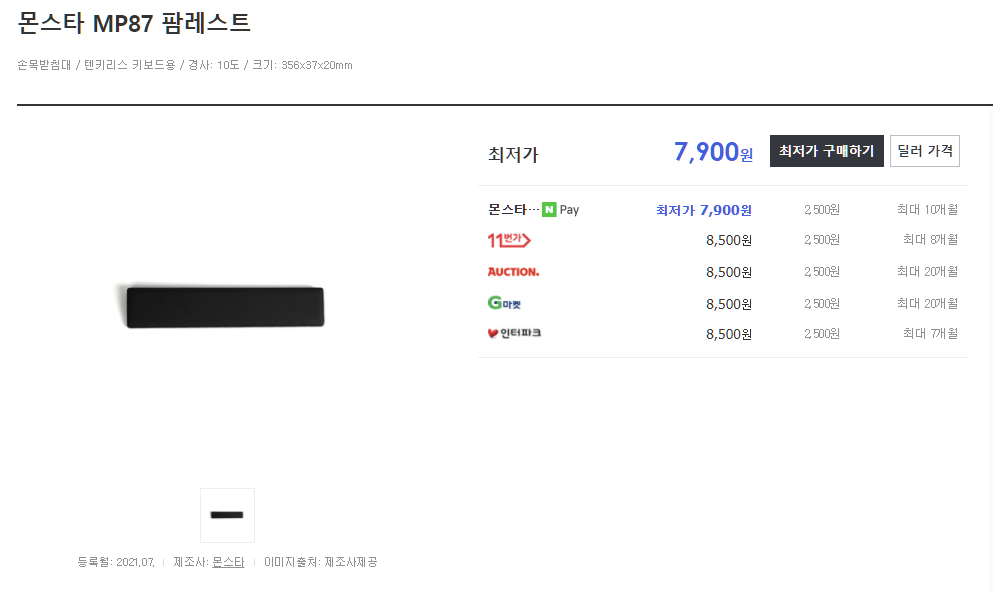The width and height of the screenshot is (993, 592).
Task: Click the 등록월: 2021.07. text
Action: (116, 562)
